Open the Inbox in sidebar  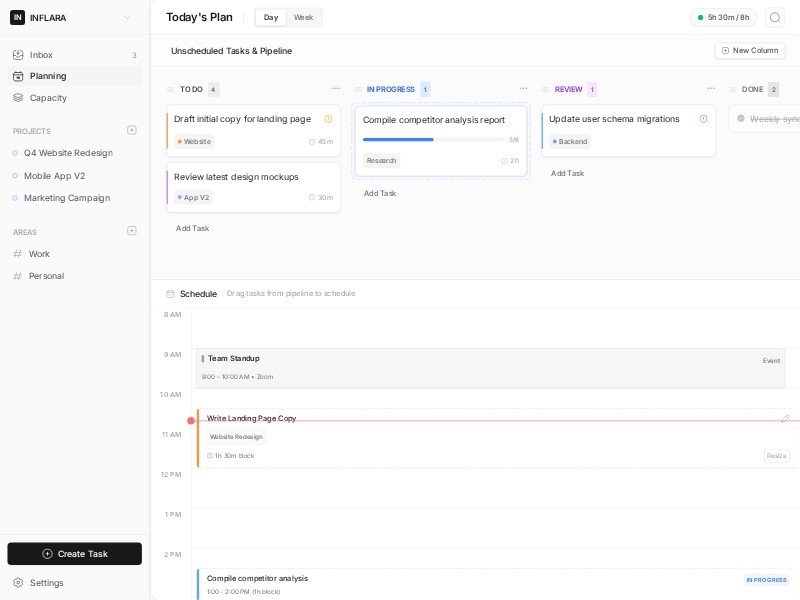(x=41, y=55)
